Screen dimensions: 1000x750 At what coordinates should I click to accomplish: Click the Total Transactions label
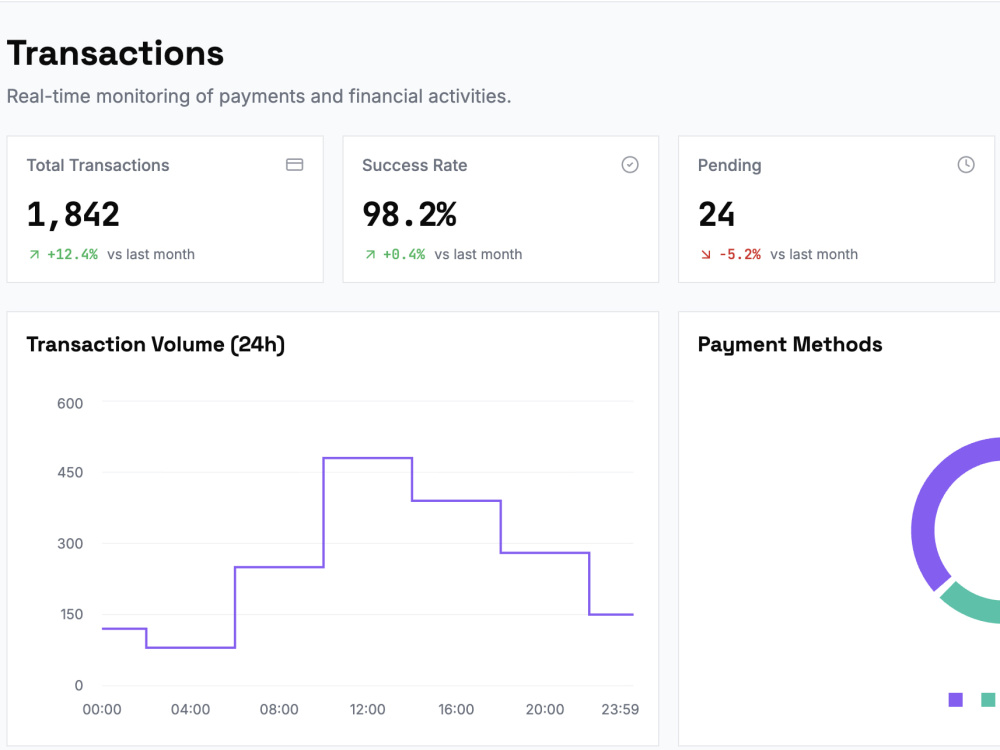point(98,165)
